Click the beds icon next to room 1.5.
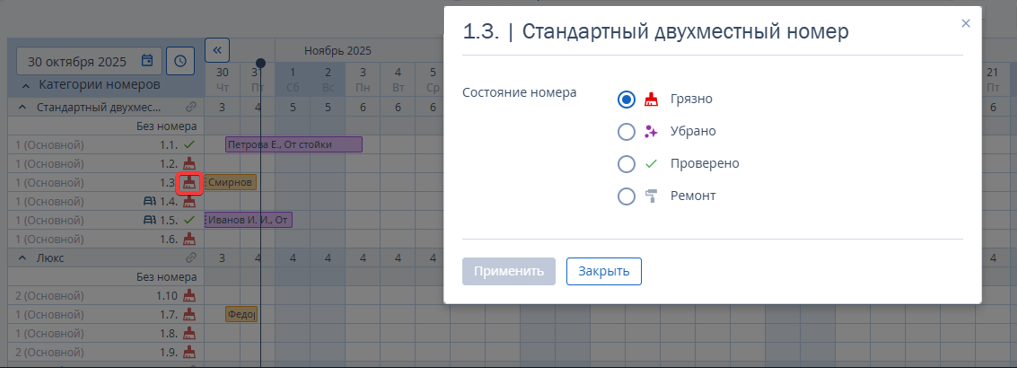Image resolution: width=1017 pixels, height=368 pixels. 150,221
